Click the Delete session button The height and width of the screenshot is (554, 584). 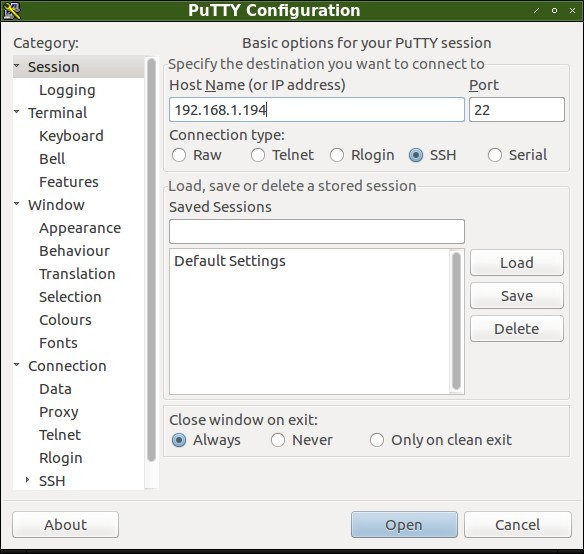517,329
